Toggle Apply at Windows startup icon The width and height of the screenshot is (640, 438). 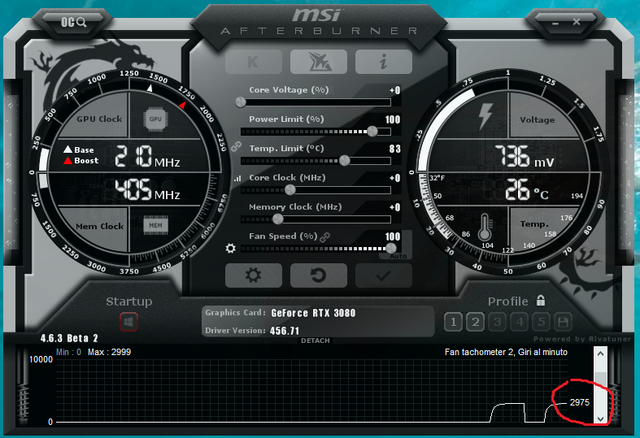tap(129, 322)
